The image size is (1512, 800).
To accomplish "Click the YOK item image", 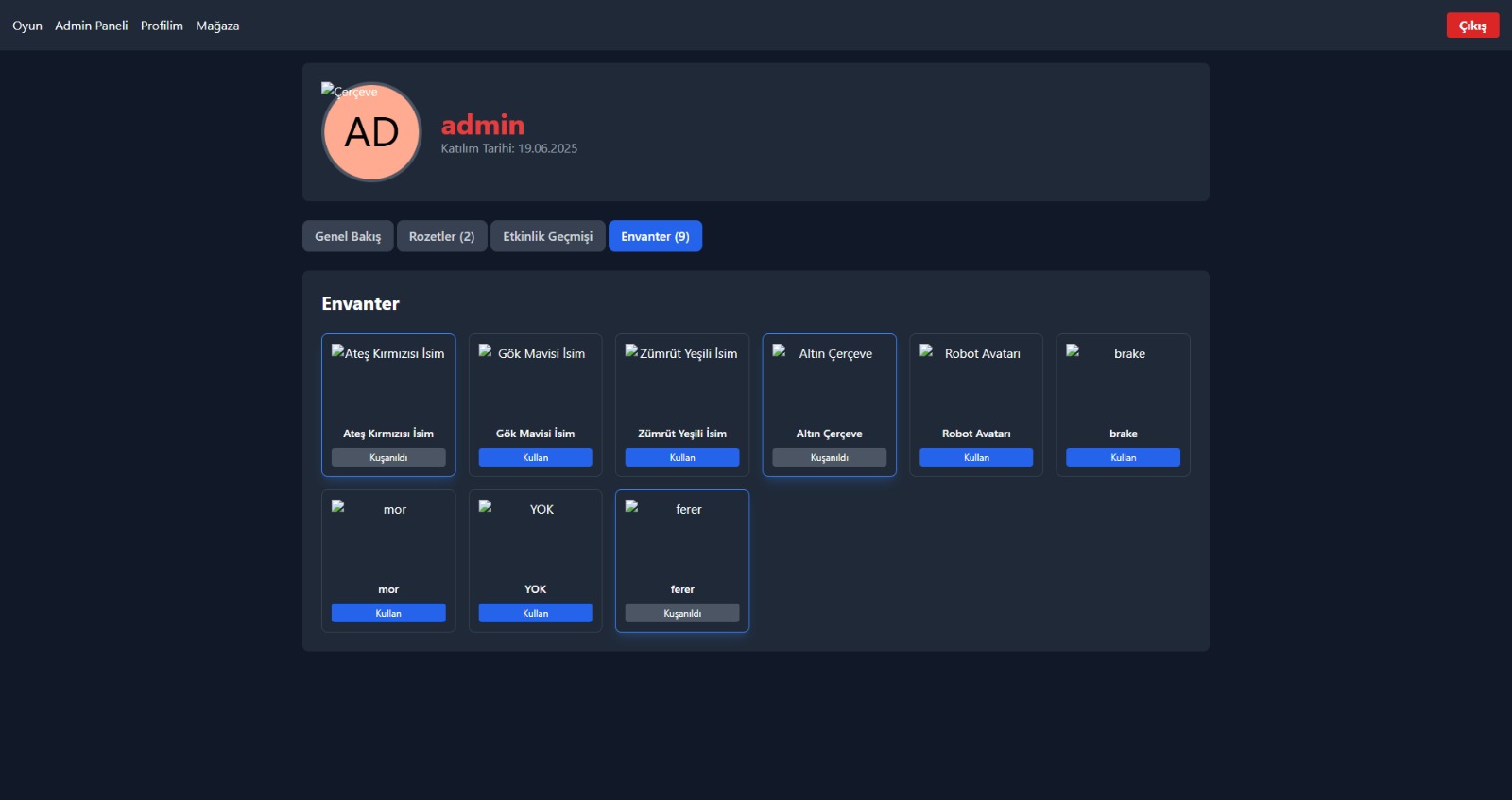I will click(535, 537).
